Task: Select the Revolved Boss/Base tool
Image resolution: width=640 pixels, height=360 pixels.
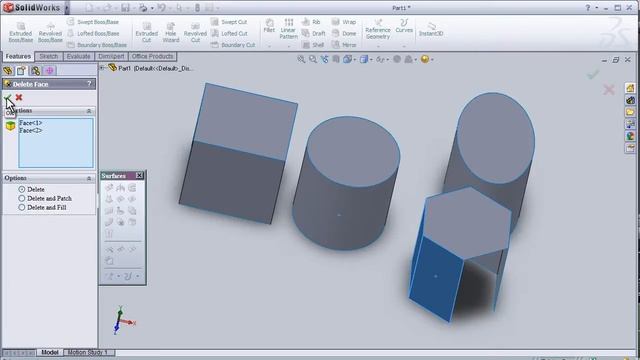Action: pyautogui.click(x=50, y=32)
